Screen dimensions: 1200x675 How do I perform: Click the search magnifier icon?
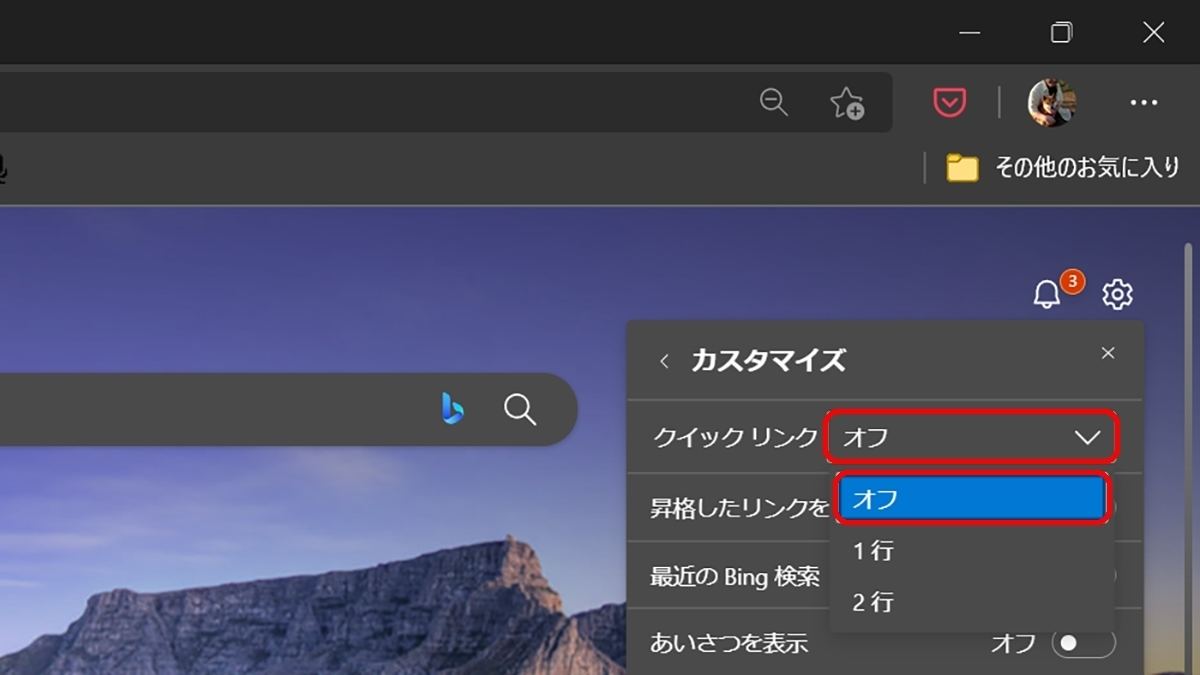(520, 409)
